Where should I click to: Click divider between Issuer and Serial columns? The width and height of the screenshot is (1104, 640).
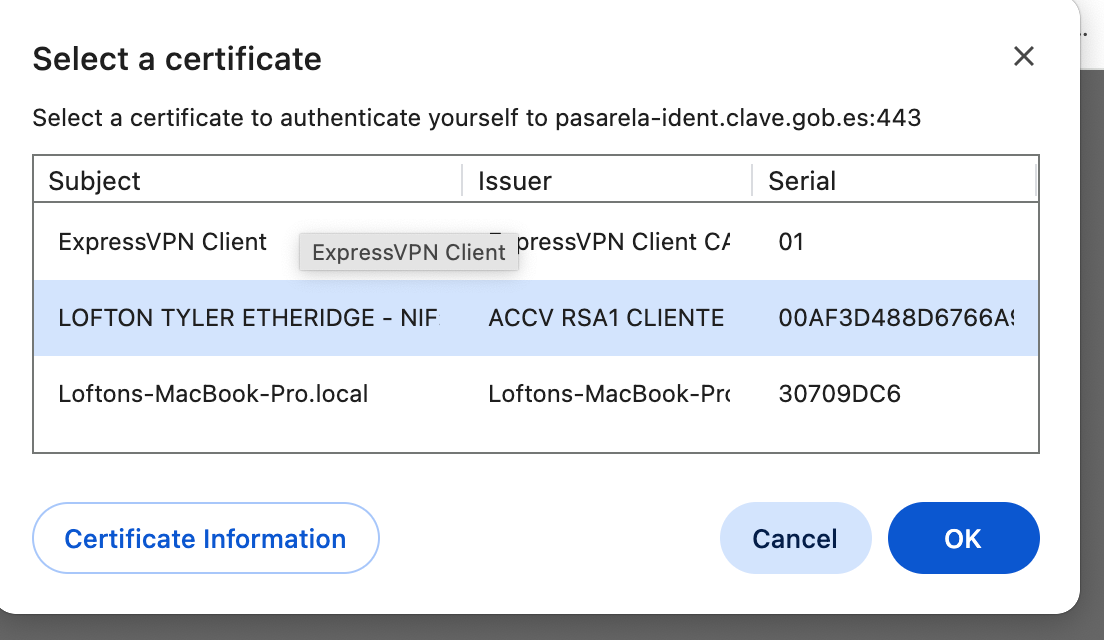(752, 181)
